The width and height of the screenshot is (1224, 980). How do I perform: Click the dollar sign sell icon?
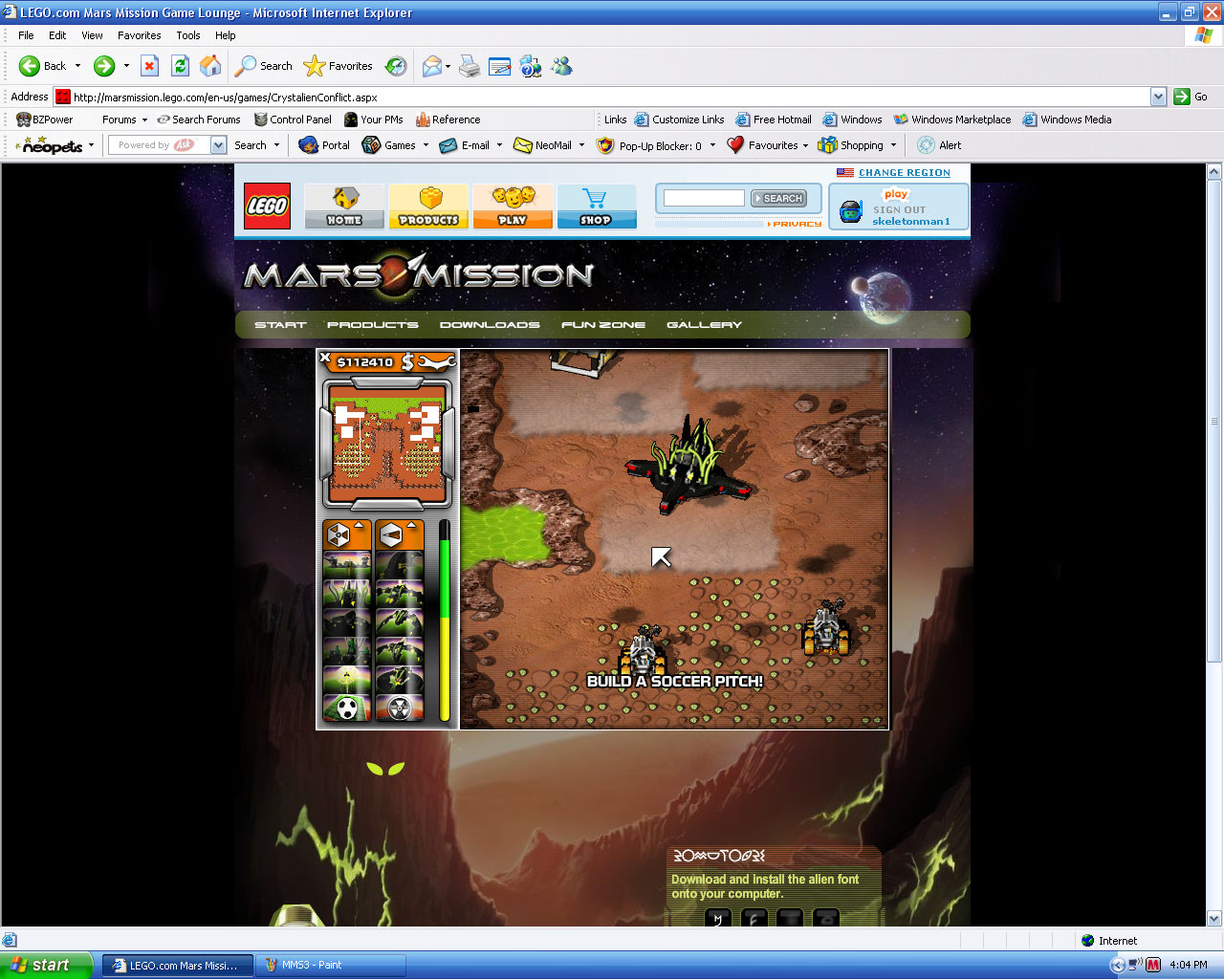click(x=408, y=361)
